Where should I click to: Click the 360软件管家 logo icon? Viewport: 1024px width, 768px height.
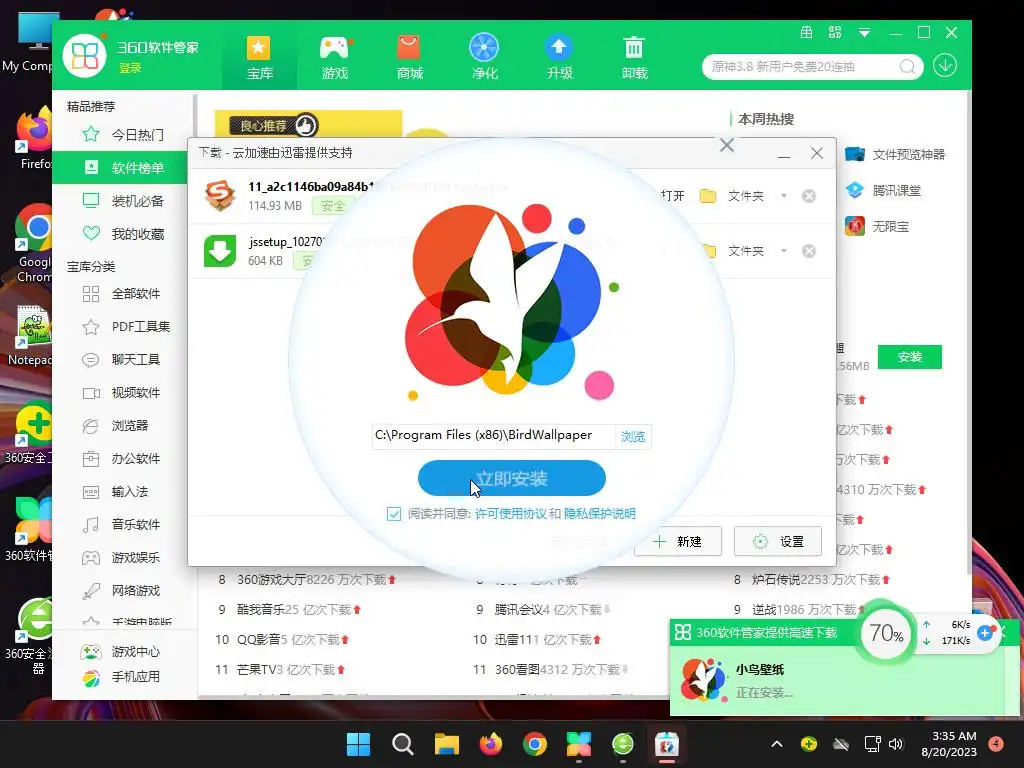(x=85, y=56)
